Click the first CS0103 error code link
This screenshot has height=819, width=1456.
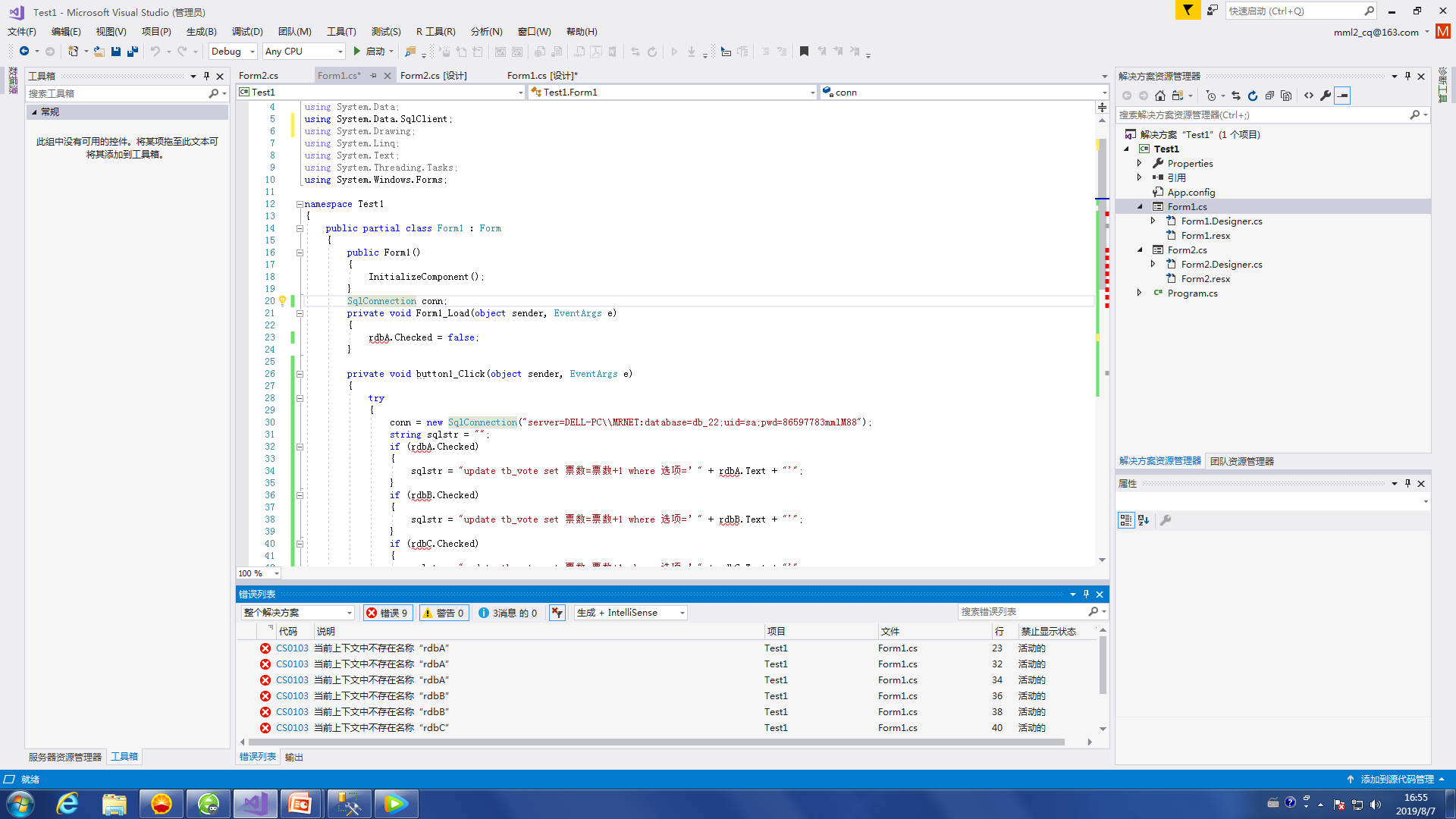click(292, 648)
